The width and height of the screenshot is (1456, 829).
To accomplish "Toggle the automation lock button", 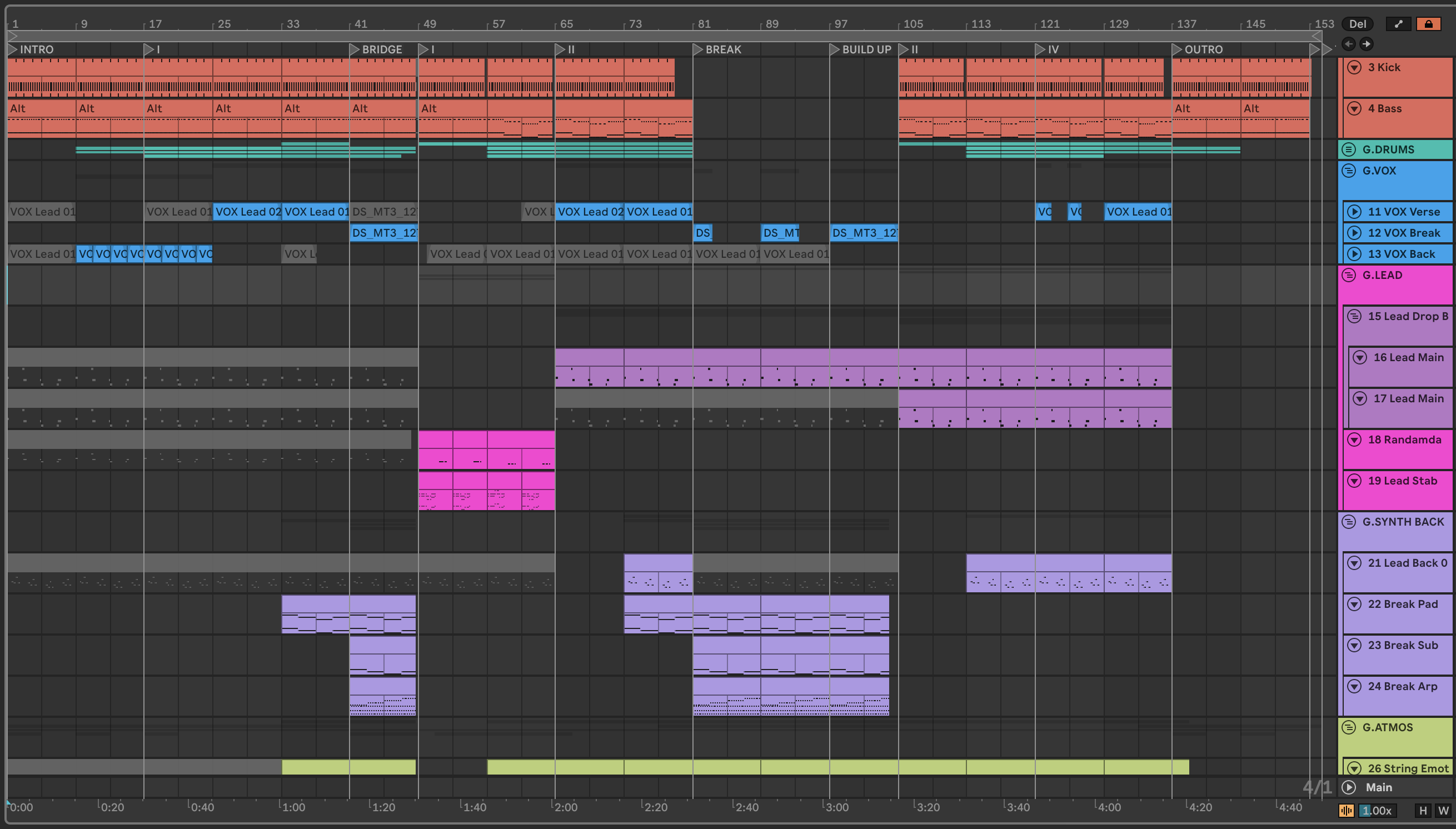I will pyautogui.click(x=1428, y=24).
